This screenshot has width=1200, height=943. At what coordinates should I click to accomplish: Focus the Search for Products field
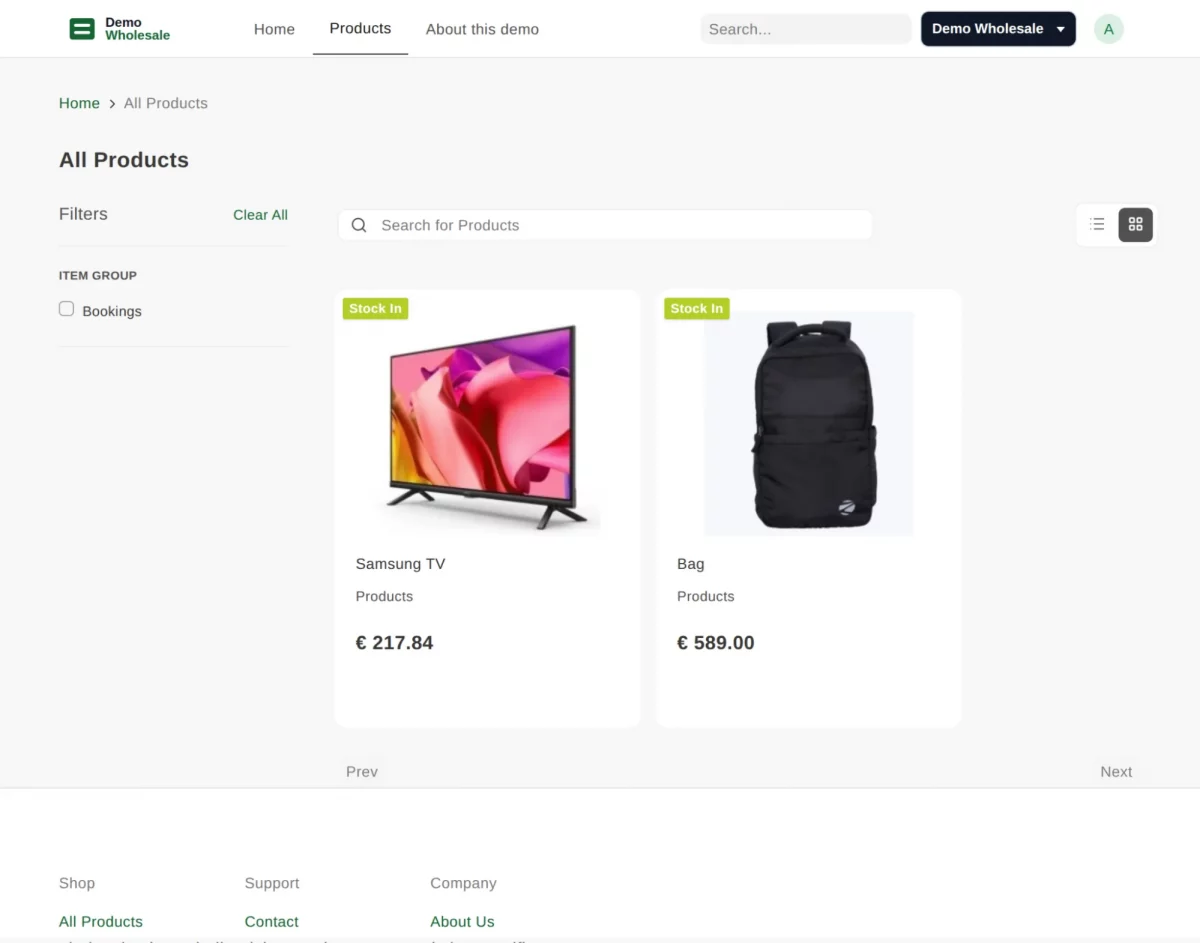605,225
